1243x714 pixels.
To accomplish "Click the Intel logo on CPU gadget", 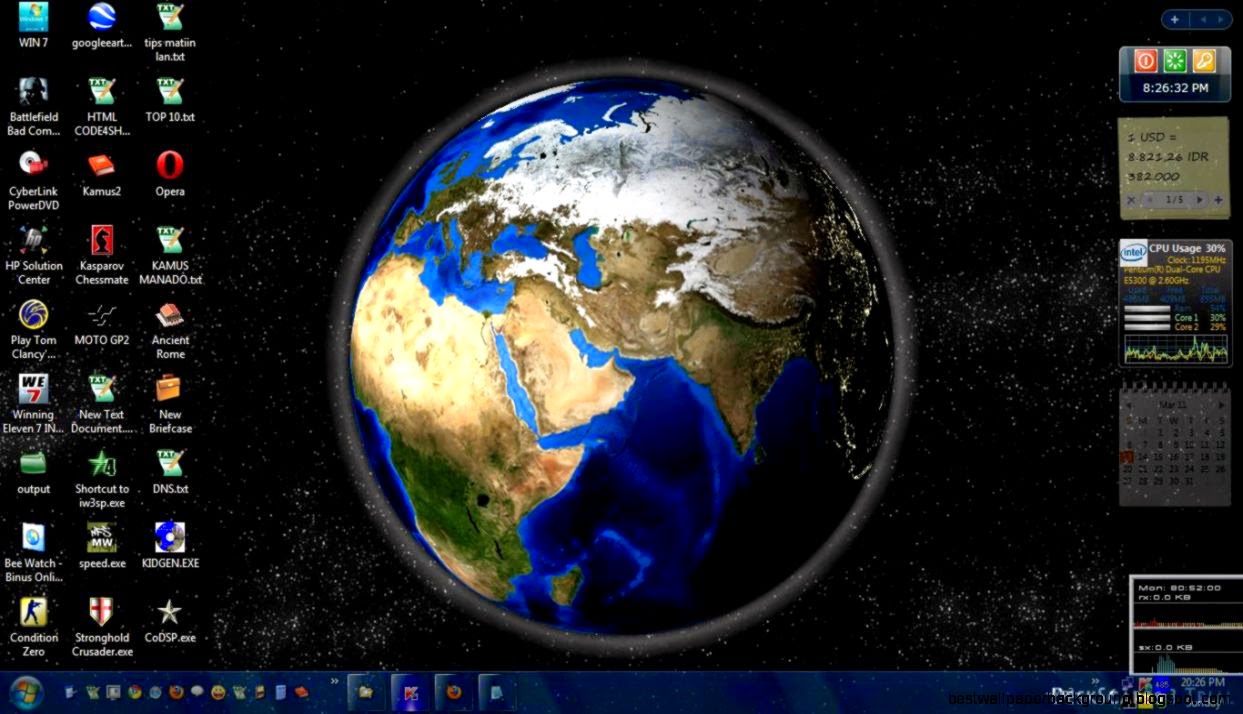I will click(x=1133, y=253).
